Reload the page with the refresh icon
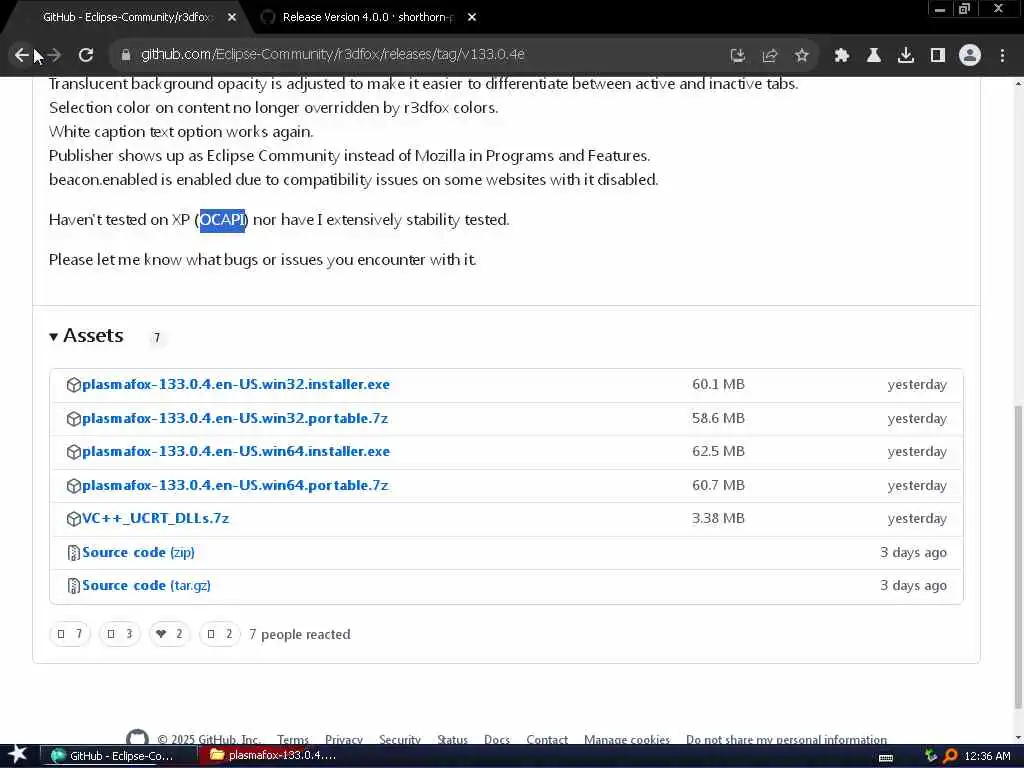This screenshot has width=1024, height=768. pyautogui.click(x=86, y=56)
